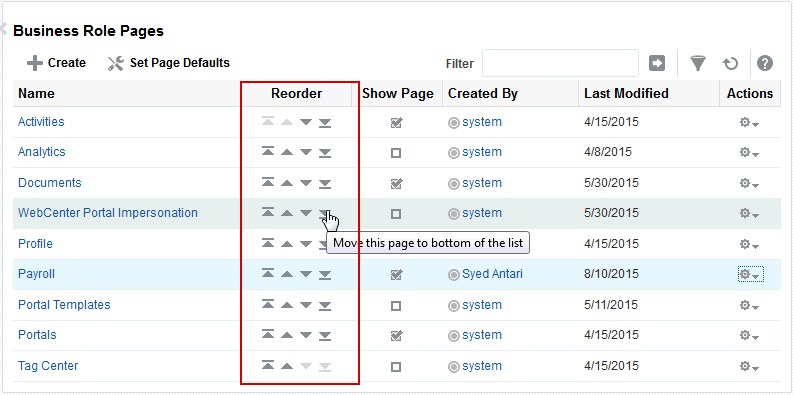Open the WebCenter Portal Impersonation link
This screenshot has height=395, width=793.
(x=108, y=213)
